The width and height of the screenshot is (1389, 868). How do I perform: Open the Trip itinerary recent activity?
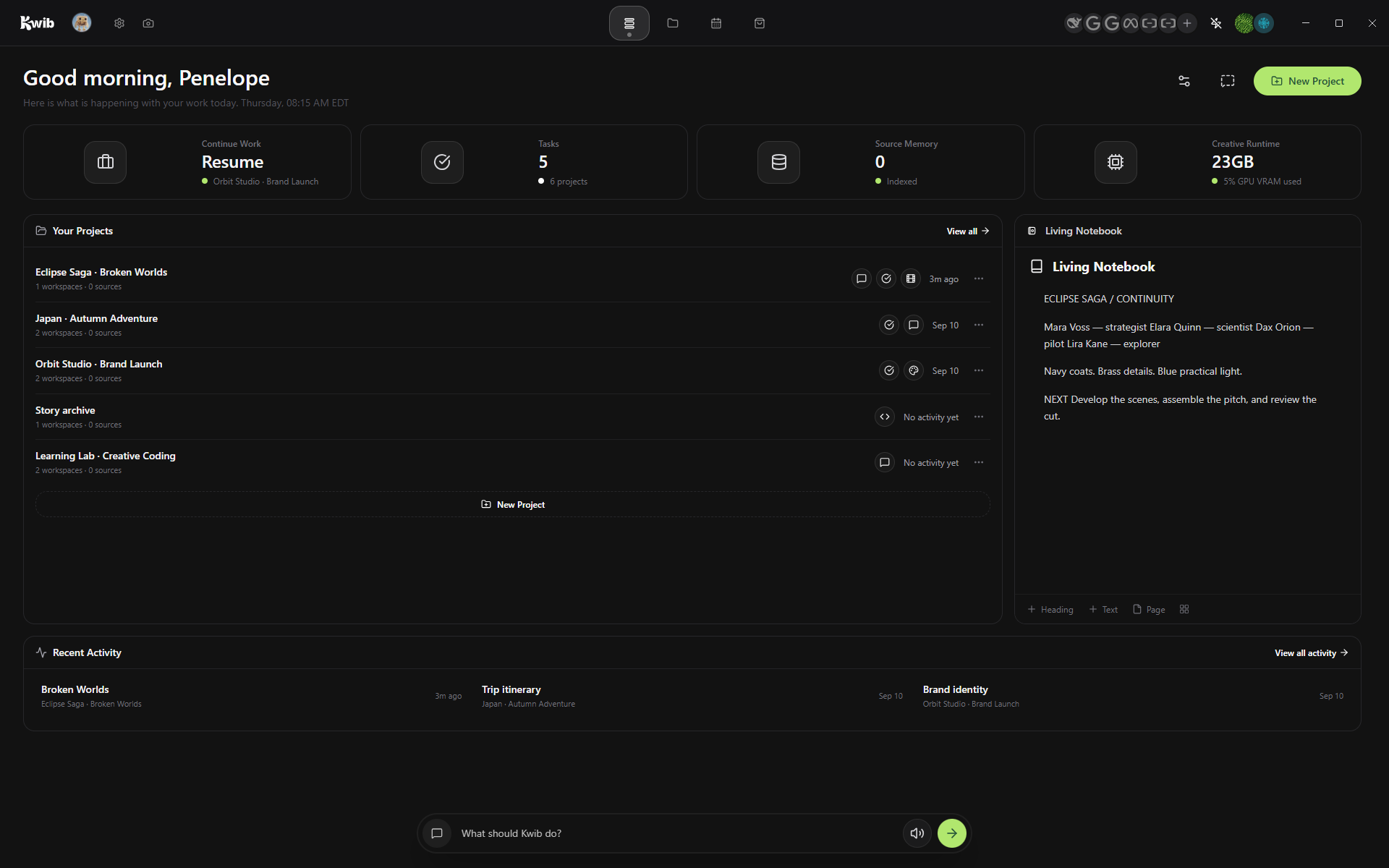(x=692, y=696)
